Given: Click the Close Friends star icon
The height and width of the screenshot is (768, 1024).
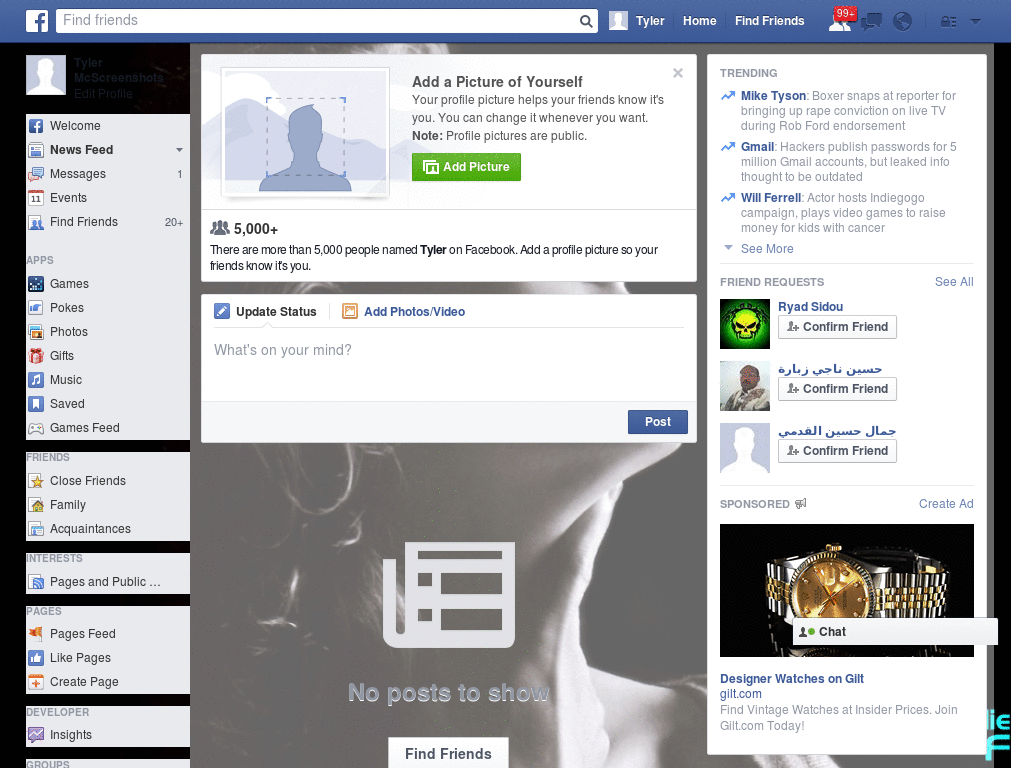Looking at the screenshot, I should [x=36, y=481].
